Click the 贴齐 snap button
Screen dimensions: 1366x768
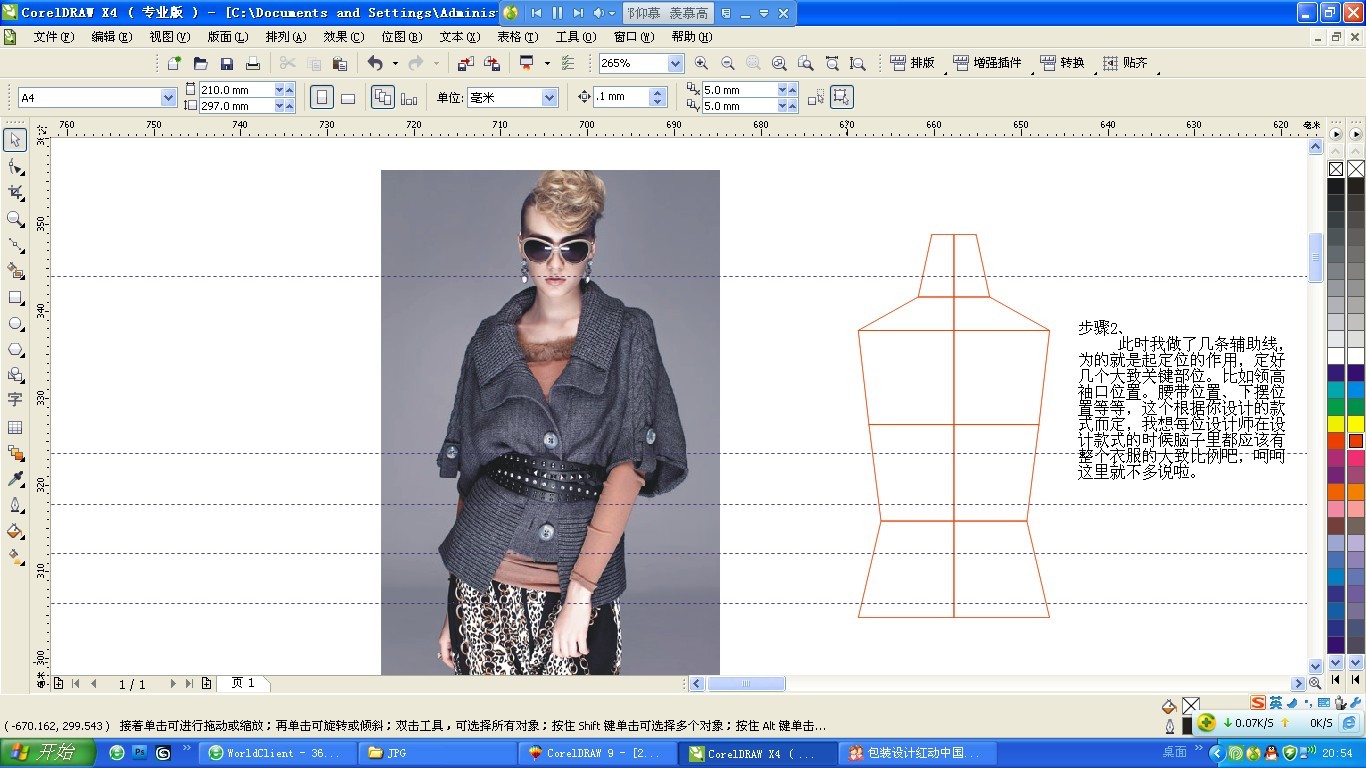pos(1125,63)
